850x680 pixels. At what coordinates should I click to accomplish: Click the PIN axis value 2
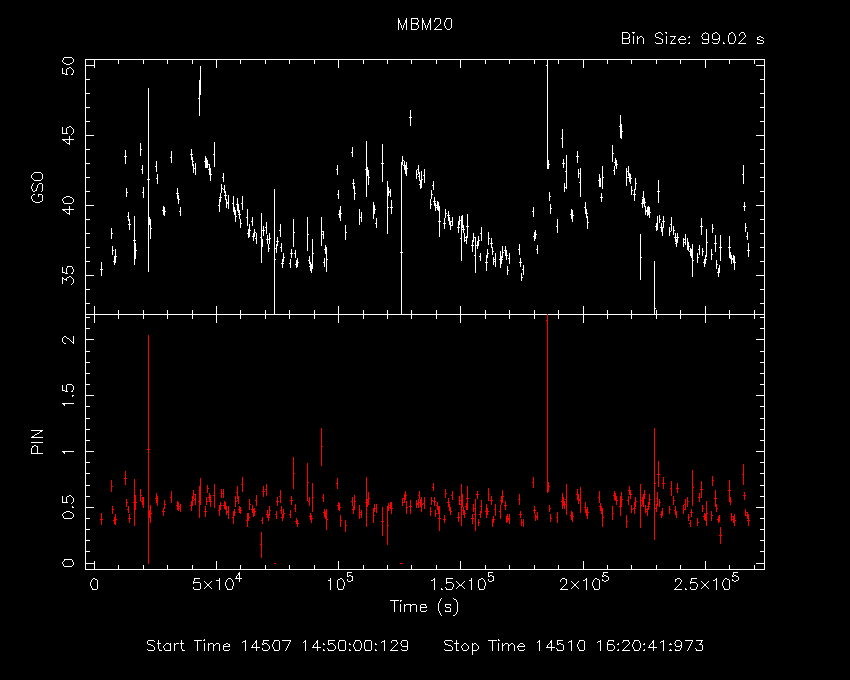coord(68,339)
